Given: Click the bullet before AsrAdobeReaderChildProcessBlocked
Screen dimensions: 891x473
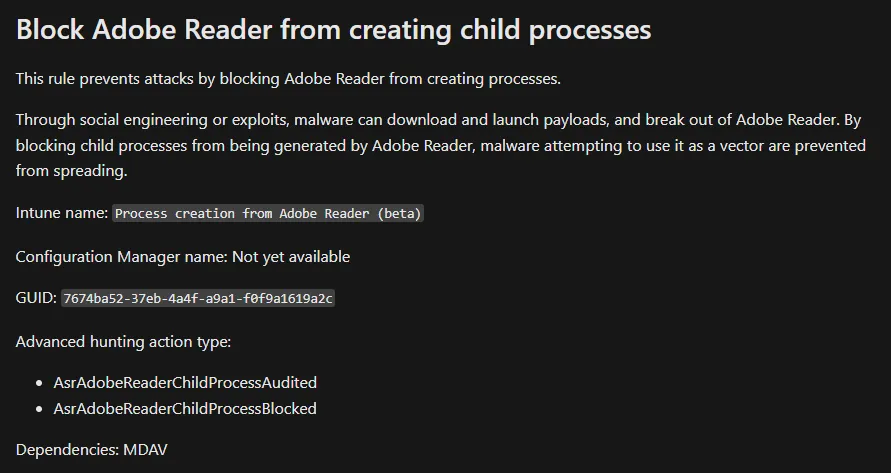Looking at the screenshot, I should tap(40, 409).
